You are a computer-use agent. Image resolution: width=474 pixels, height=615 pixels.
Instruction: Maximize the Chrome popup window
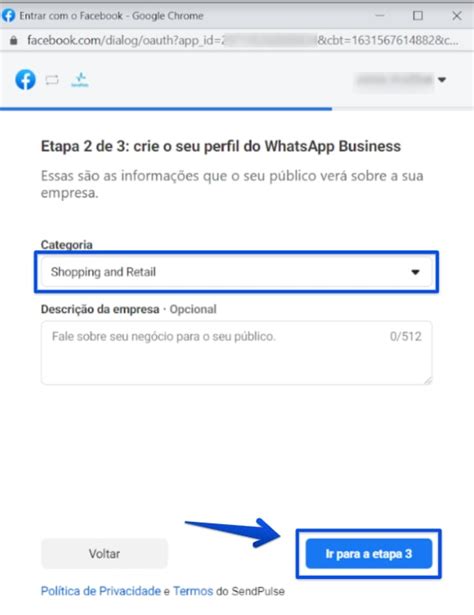pos(418,16)
